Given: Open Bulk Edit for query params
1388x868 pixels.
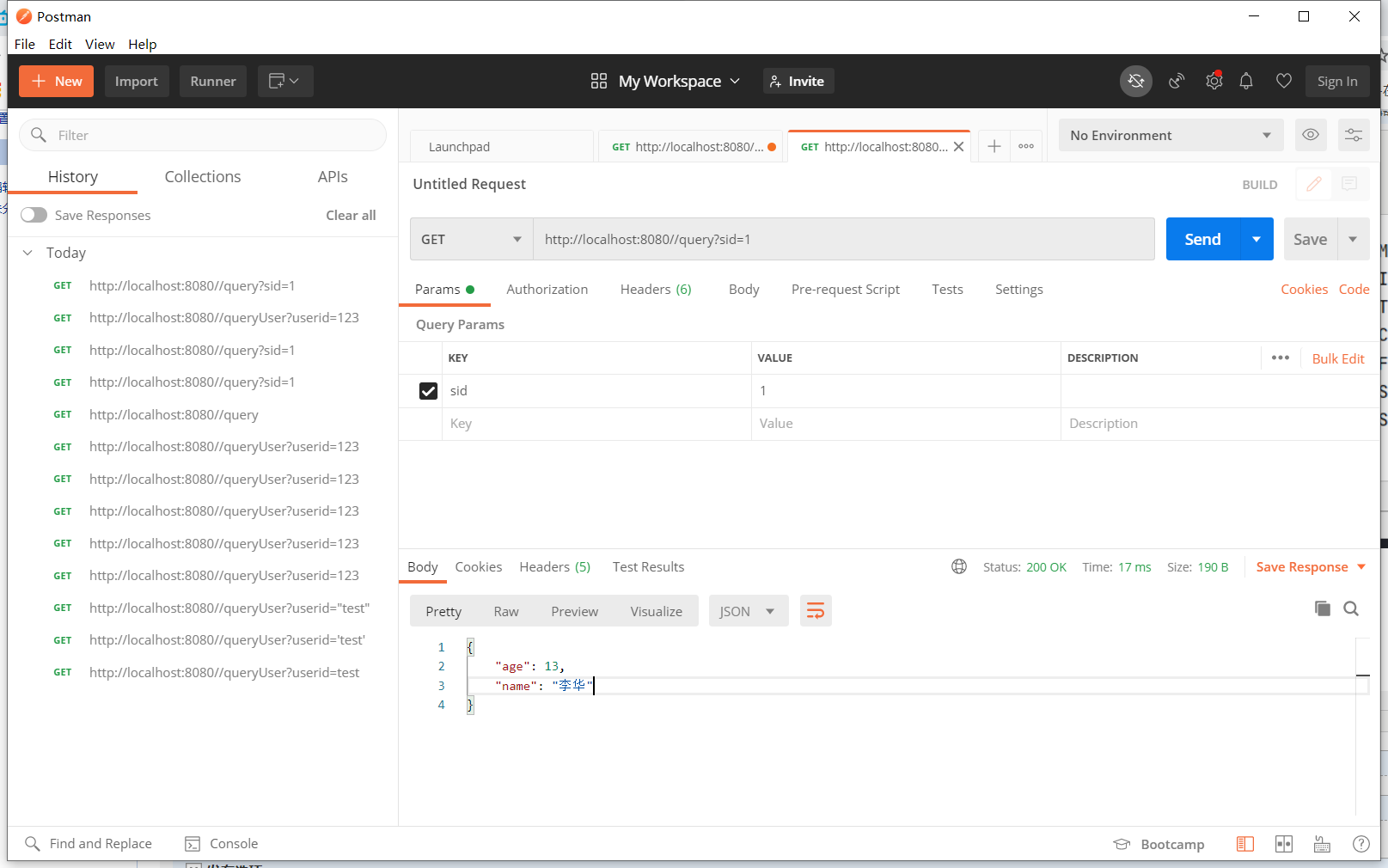Looking at the screenshot, I should coord(1338,358).
